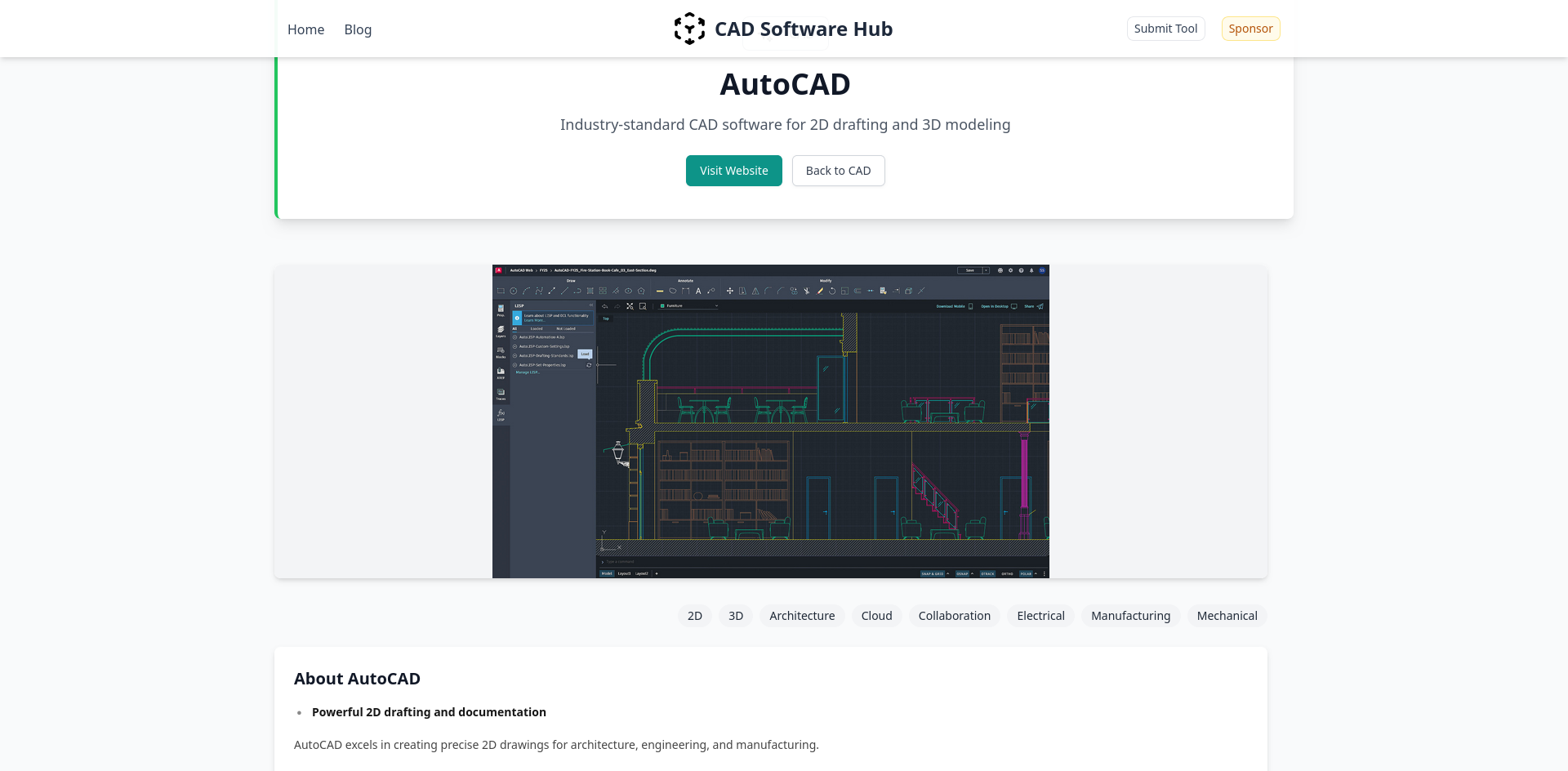Image resolution: width=1568 pixels, height=771 pixels.
Task: Open the Manufacturing tag
Action: 1130,616
